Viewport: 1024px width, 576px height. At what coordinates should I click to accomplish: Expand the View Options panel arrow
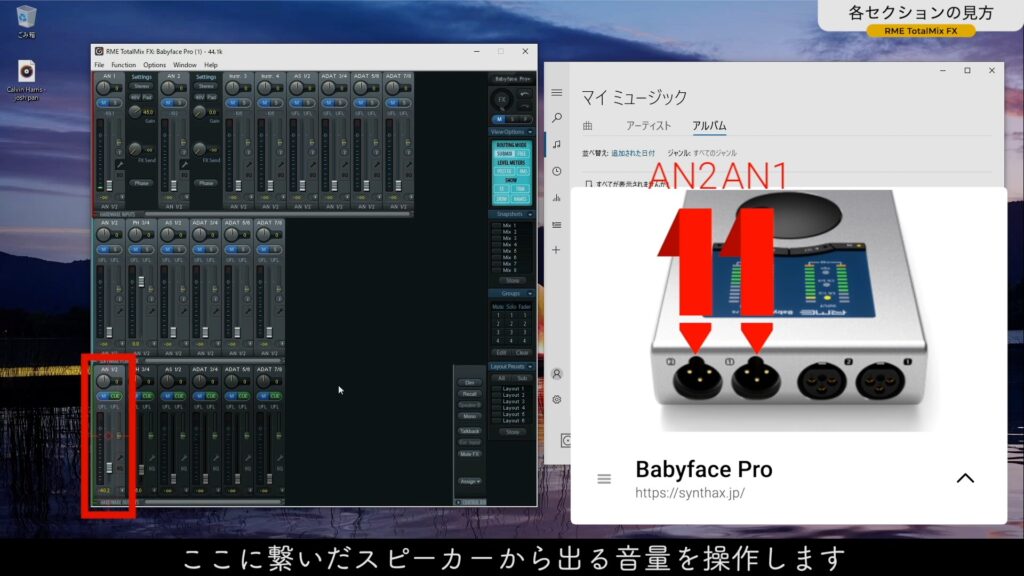tap(530, 132)
